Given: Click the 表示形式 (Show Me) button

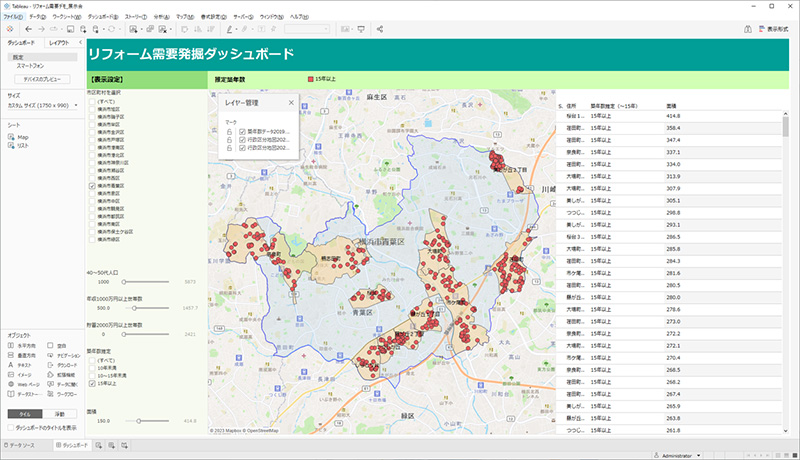Looking at the screenshot, I should 774,29.
